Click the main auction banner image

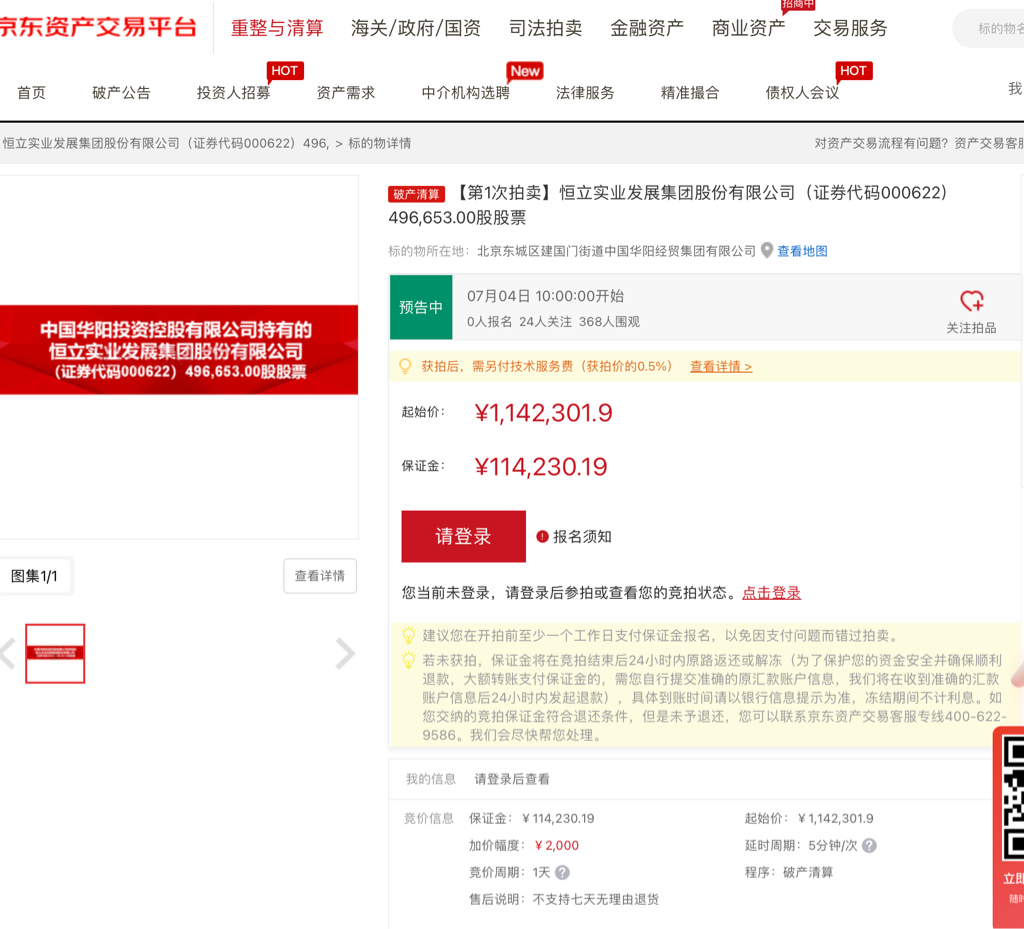(179, 350)
